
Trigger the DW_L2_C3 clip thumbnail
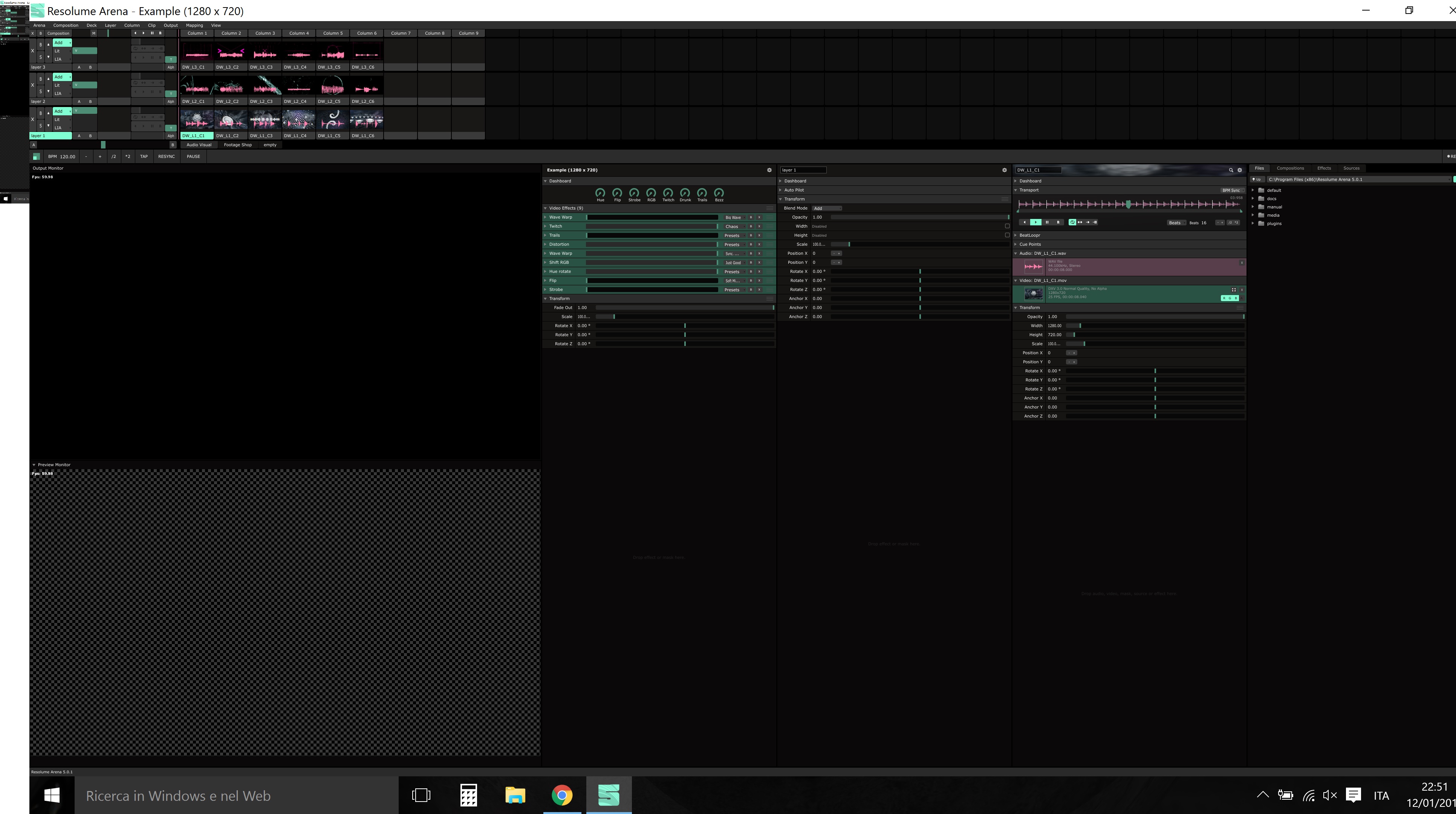[265, 86]
